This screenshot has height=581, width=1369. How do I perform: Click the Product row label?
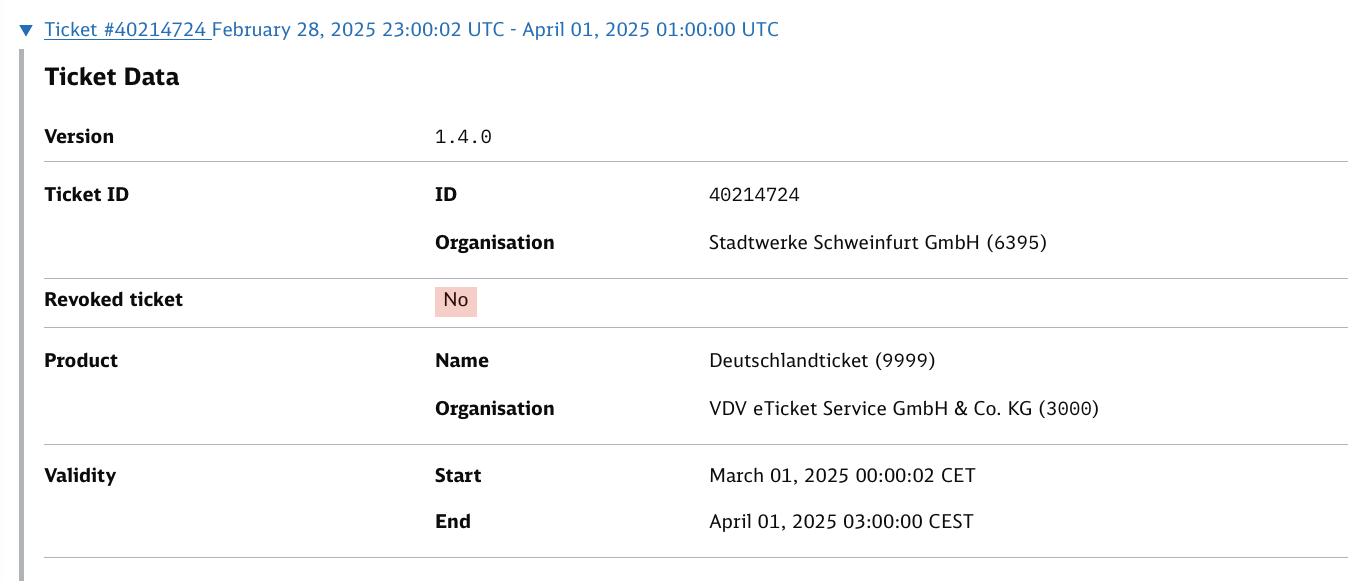81,360
